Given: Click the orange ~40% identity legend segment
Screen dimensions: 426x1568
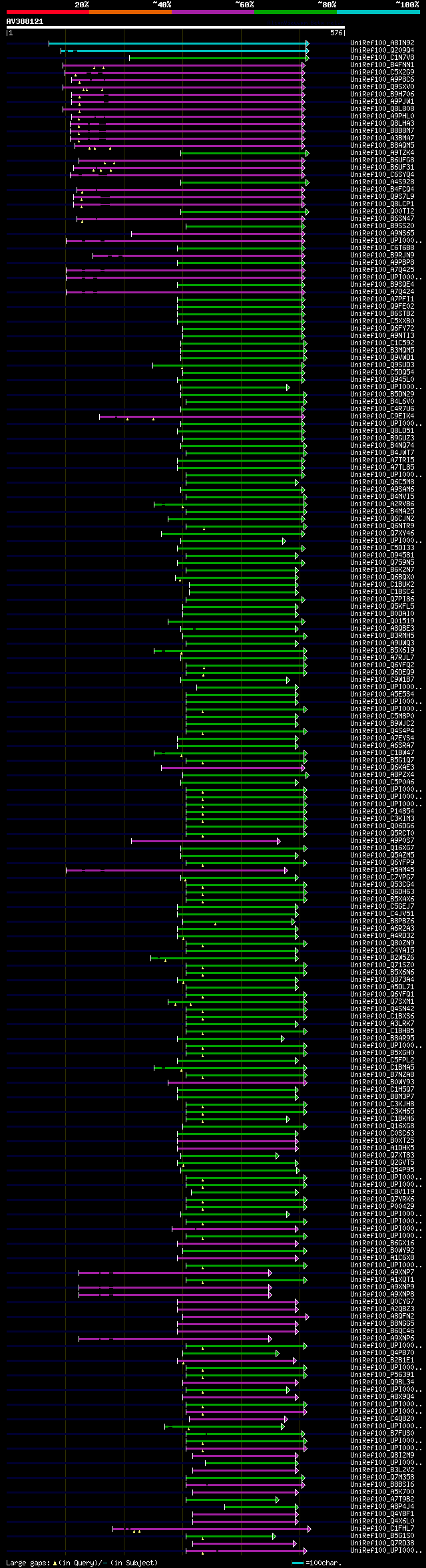Looking at the screenshot, I should pos(130,12).
